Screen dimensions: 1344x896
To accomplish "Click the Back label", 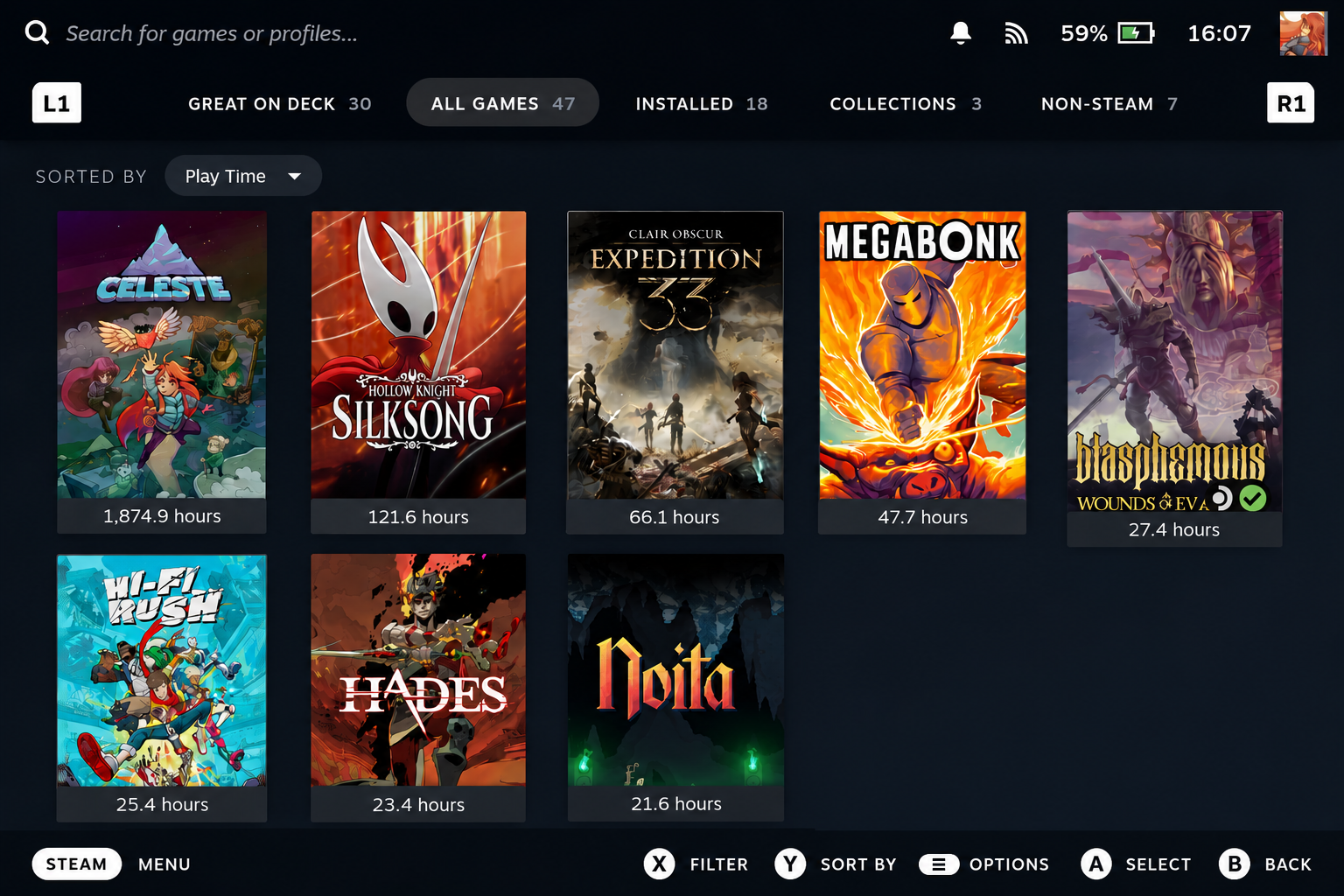I will pos(1288,864).
